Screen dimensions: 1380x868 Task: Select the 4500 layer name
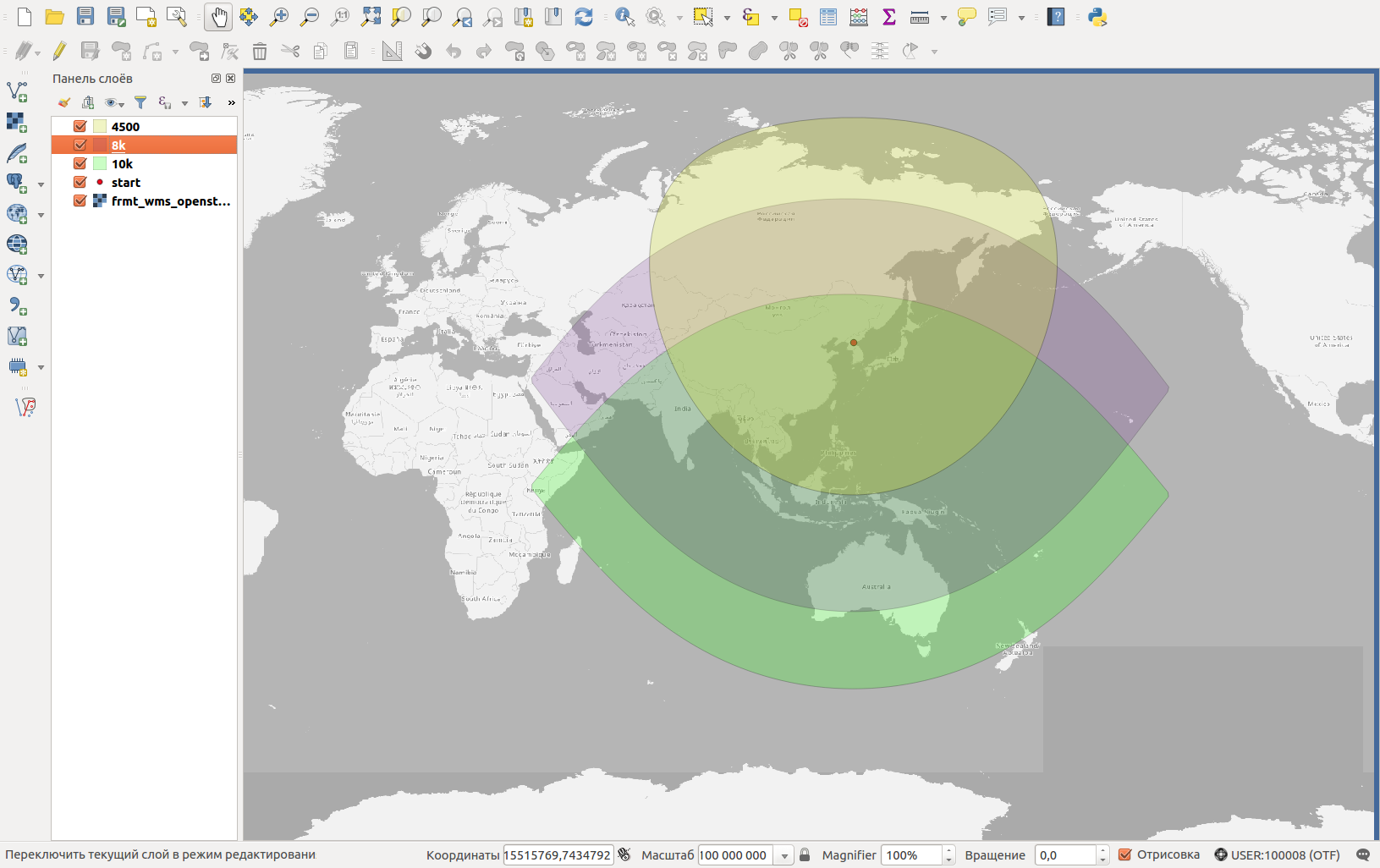(x=125, y=127)
